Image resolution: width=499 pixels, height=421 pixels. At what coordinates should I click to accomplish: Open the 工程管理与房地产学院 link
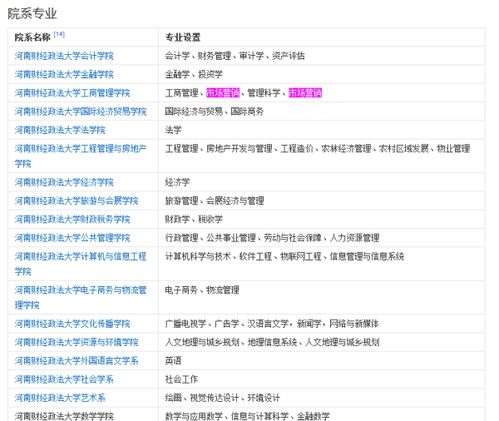(x=81, y=156)
